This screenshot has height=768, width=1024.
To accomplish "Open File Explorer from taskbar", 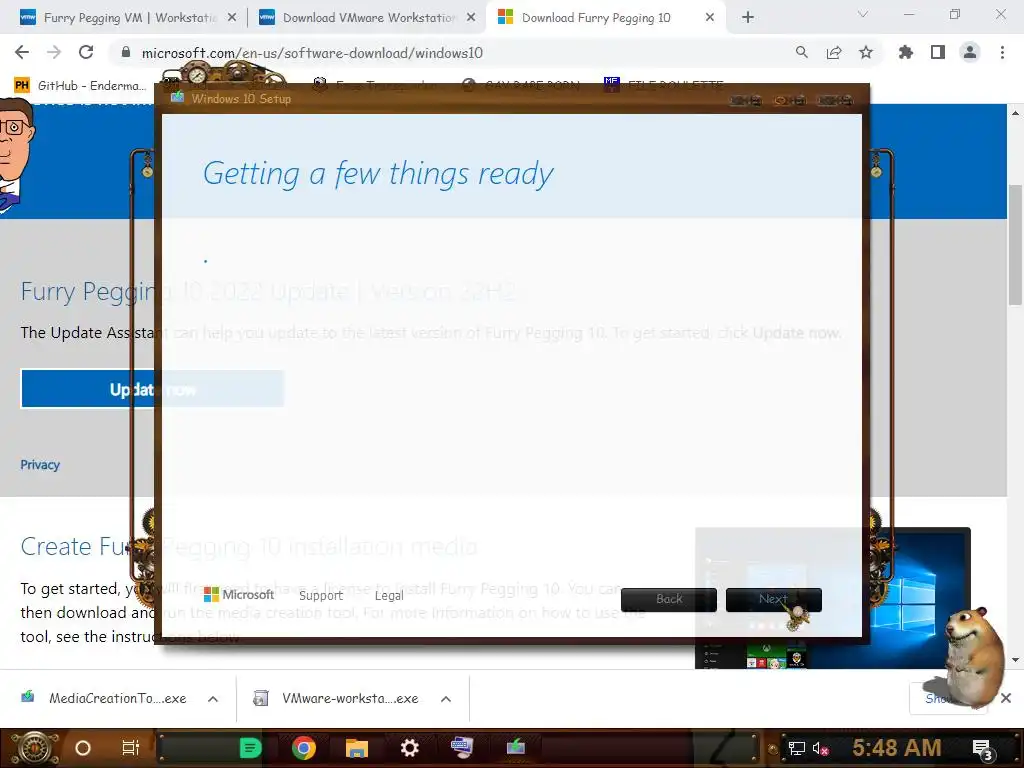I will click(x=357, y=748).
